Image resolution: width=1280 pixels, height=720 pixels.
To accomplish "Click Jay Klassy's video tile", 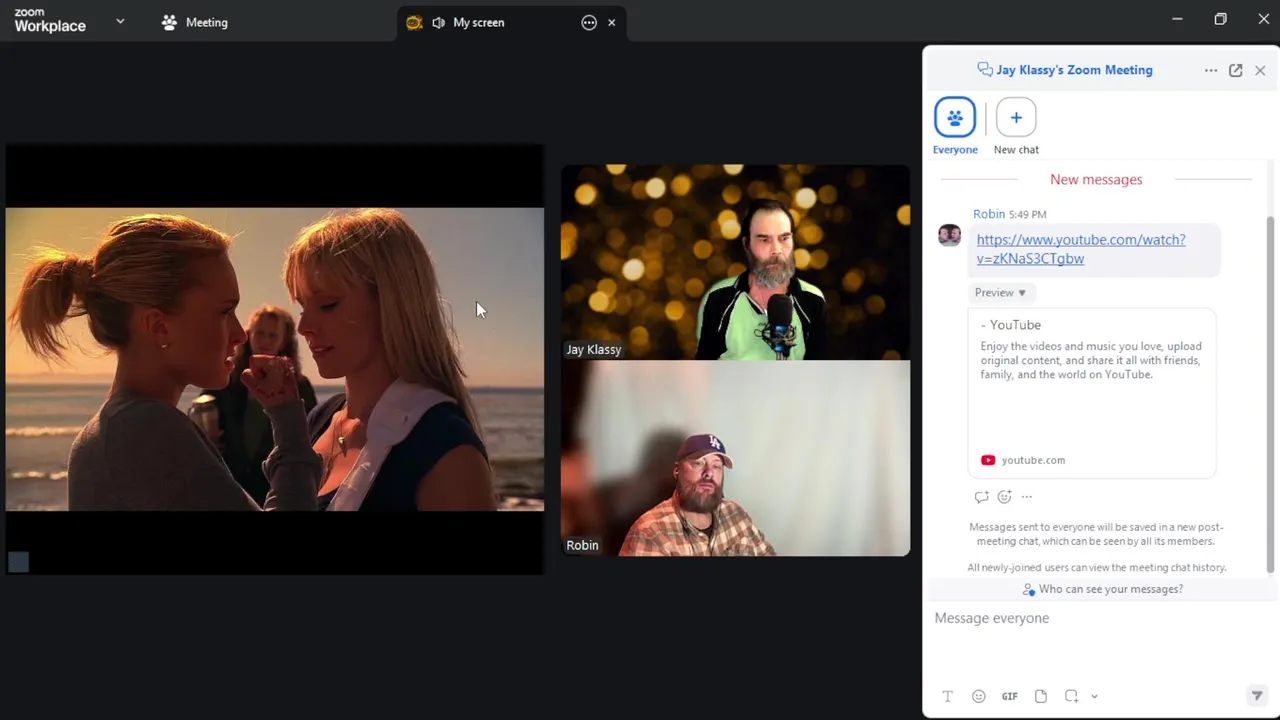I will pos(735,262).
